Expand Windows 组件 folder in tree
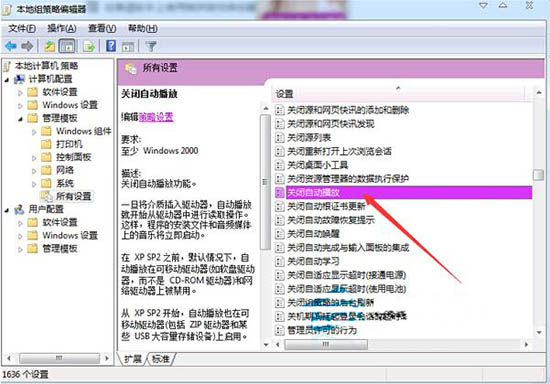Viewport: 550px width, 384px height. click(34, 132)
